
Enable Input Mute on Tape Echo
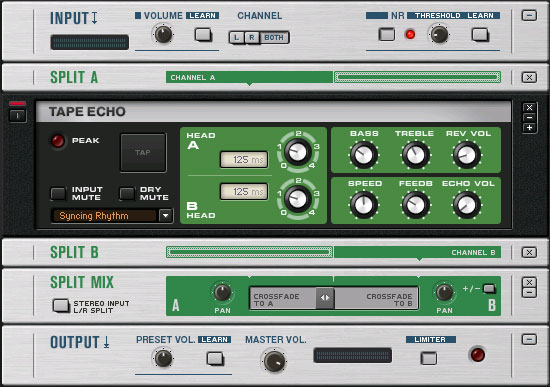point(58,193)
